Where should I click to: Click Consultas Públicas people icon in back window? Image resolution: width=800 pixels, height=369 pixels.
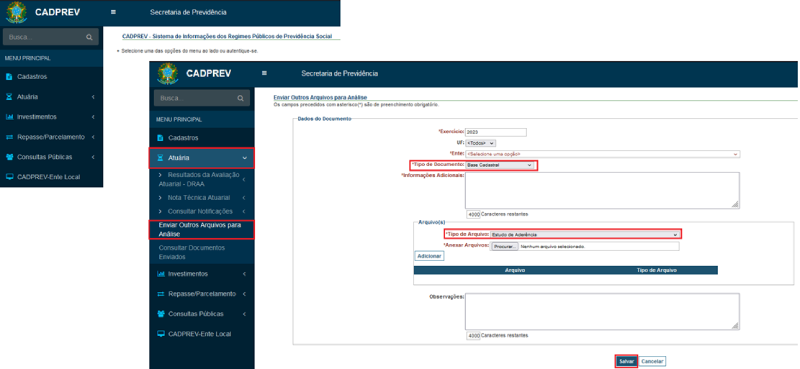click(9, 157)
